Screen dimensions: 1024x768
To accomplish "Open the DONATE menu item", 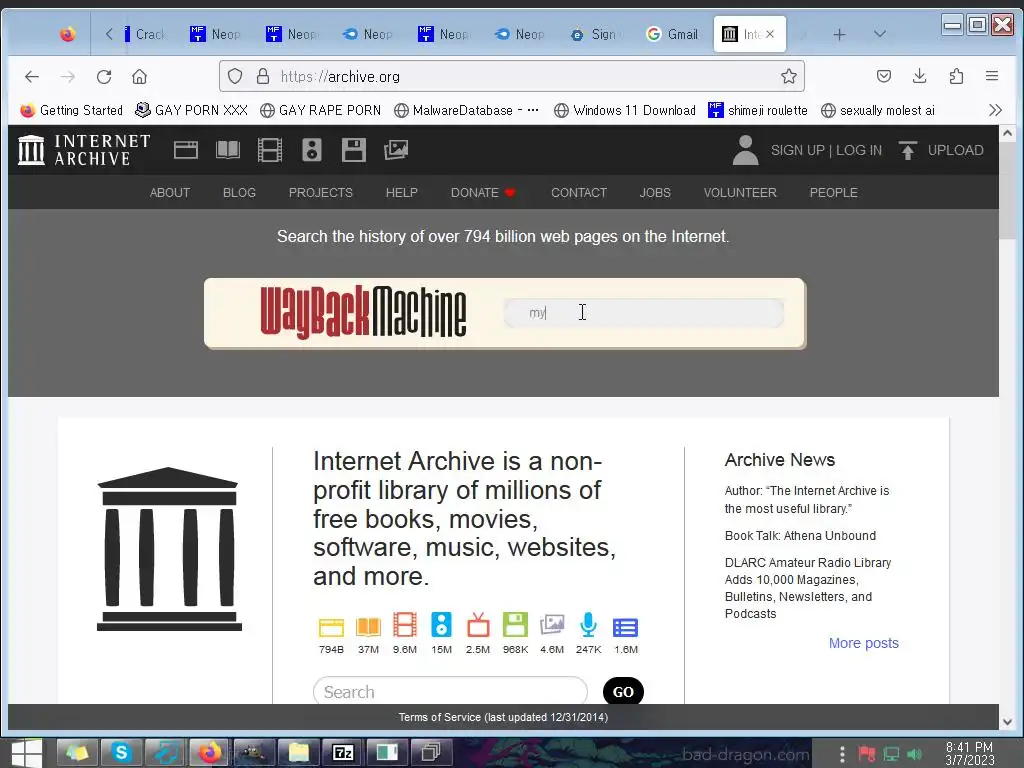I will [483, 193].
